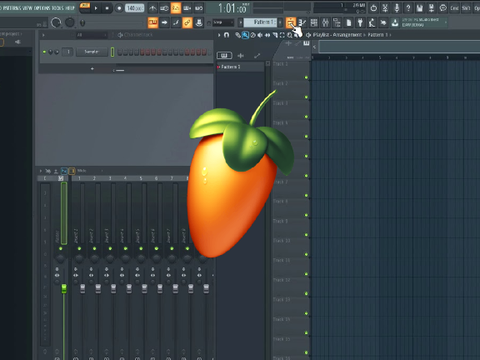Viewport: 480px width, 360px height.
Task: Select Pattern 1 in the picker
Action: pyautogui.click(x=240, y=67)
